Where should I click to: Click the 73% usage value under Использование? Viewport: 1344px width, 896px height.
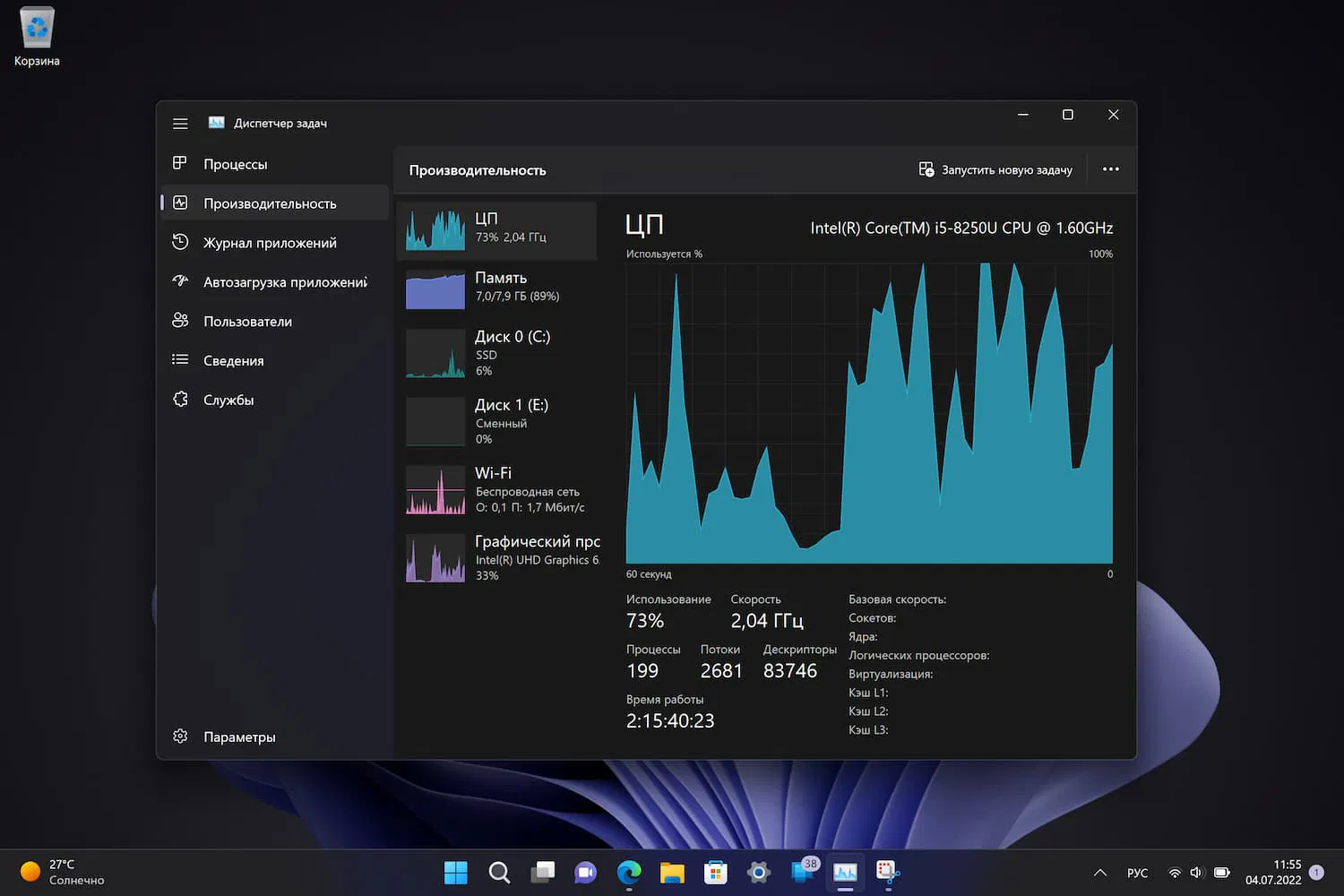pyautogui.click(x=645, y=621)
